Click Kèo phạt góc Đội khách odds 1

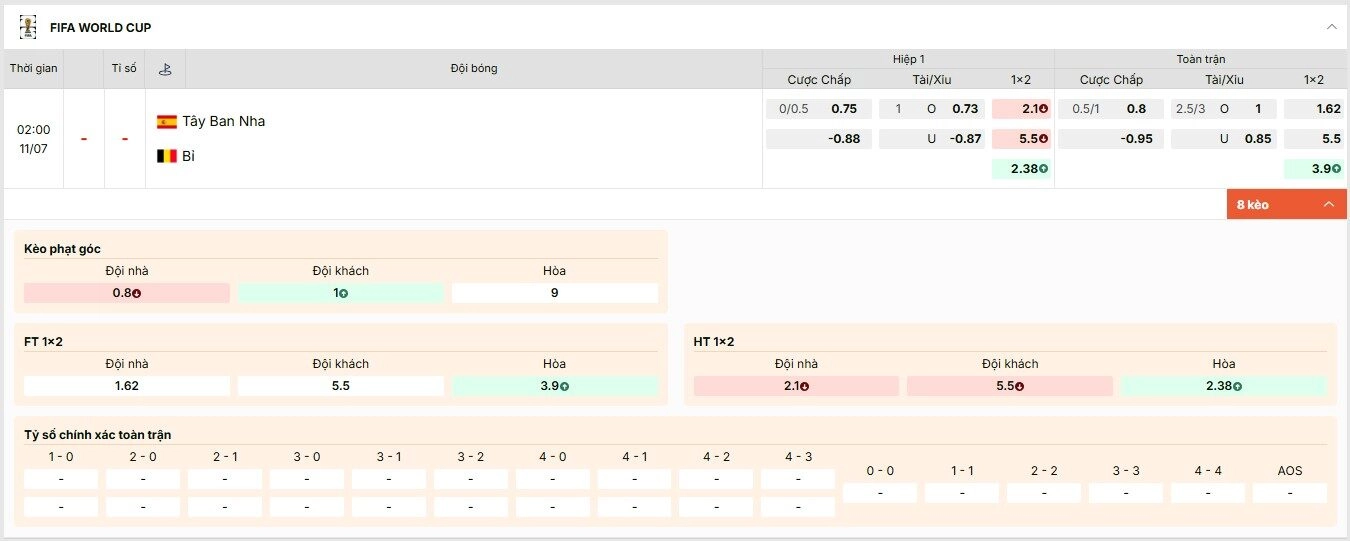(x=341, y=293)
